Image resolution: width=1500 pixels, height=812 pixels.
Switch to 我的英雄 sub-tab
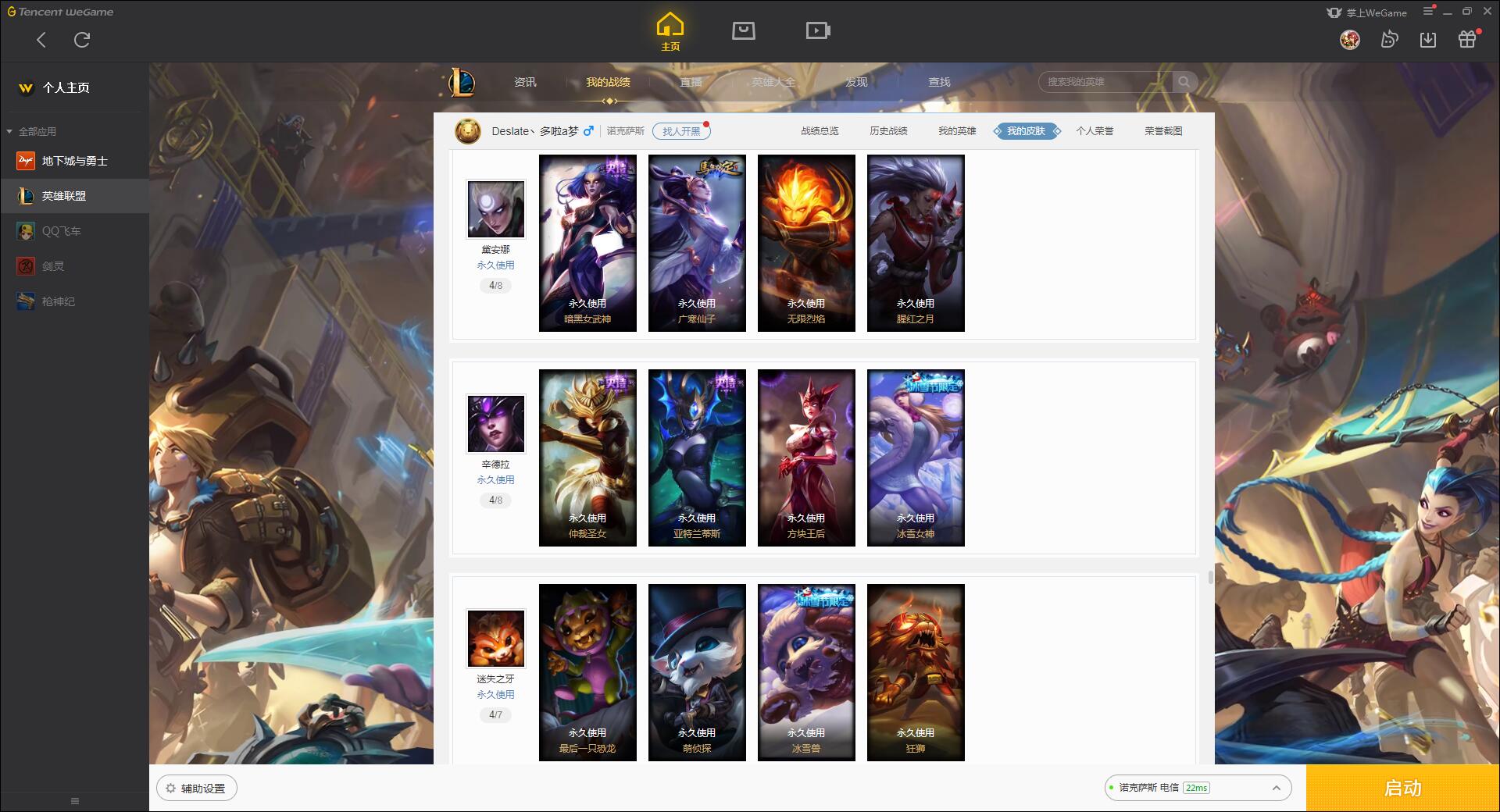(x=957, y=131)
